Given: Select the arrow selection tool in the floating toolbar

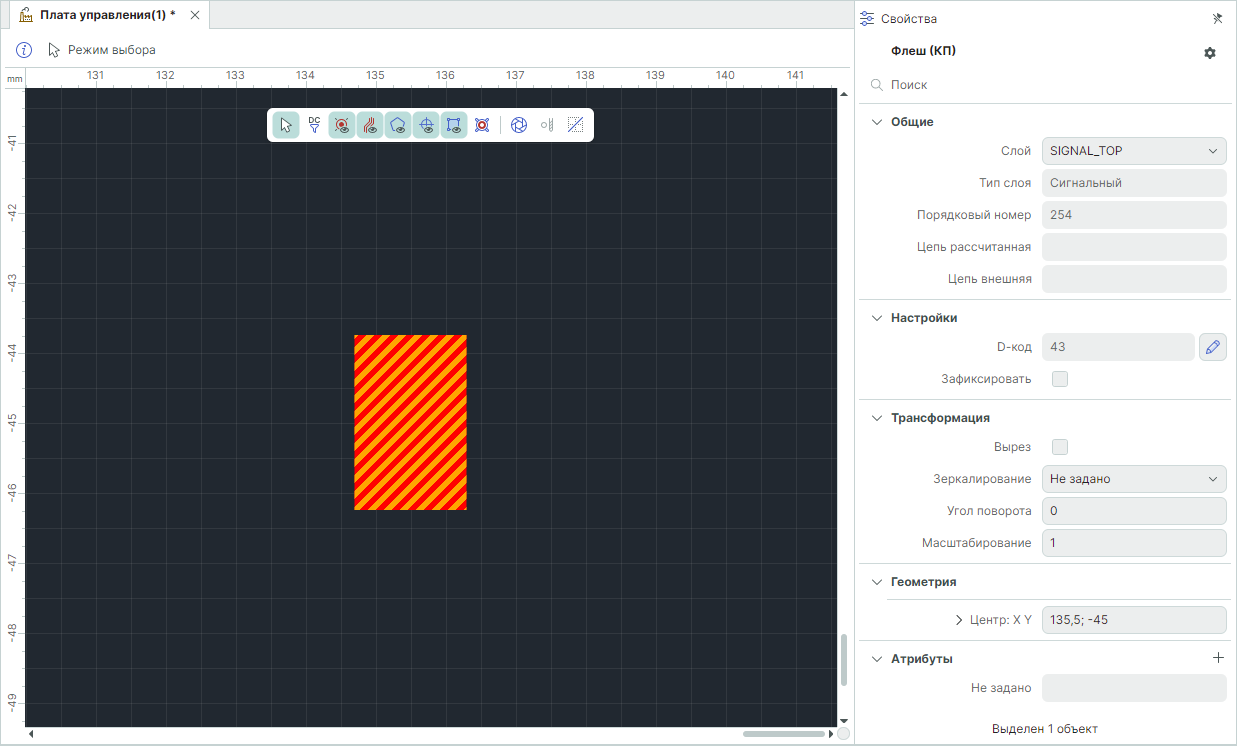Looking at the screenshot, I should coord(286,125).
